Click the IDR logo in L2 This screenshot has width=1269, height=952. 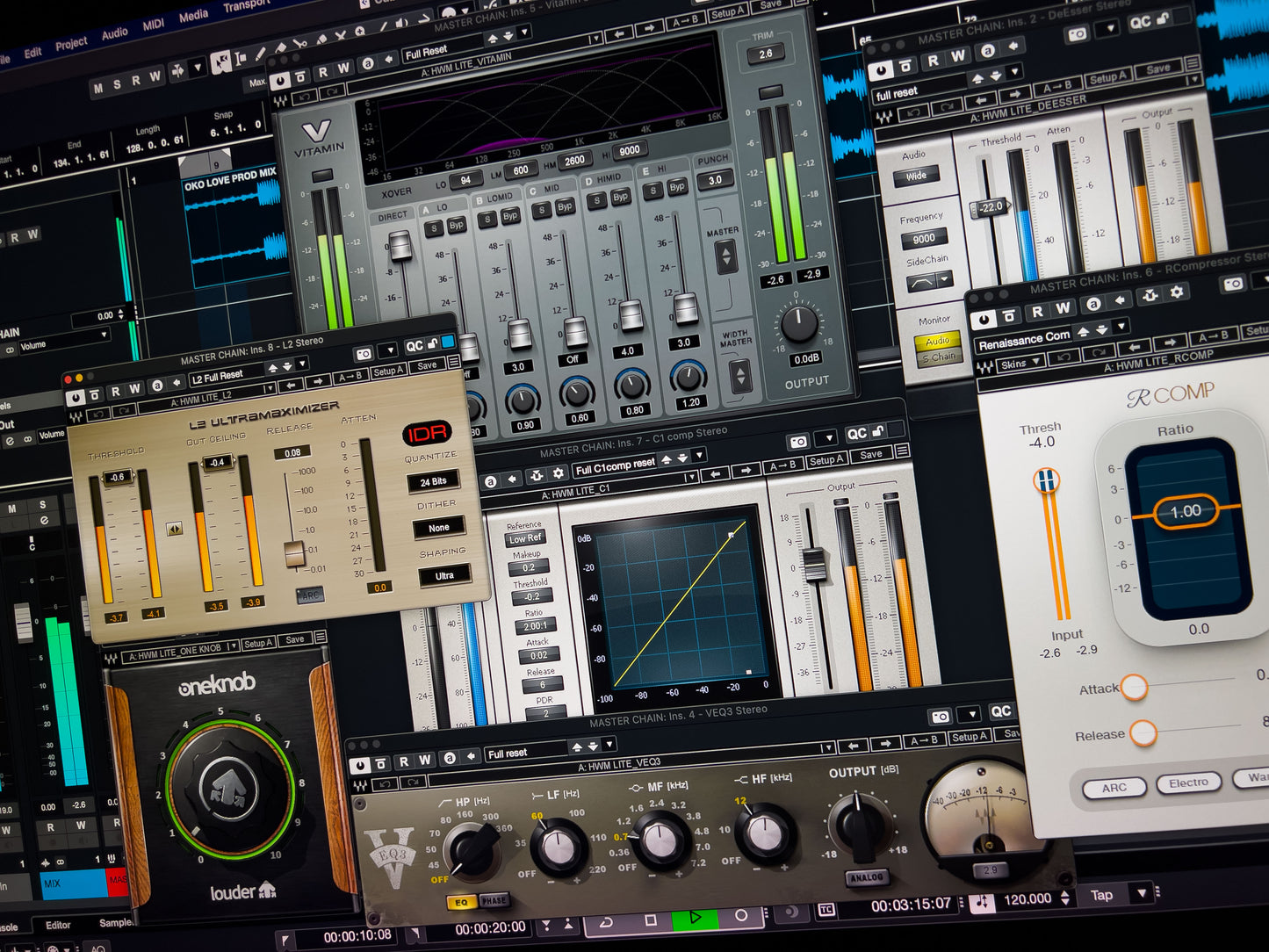pyautogui.click(x=427, y=433)
